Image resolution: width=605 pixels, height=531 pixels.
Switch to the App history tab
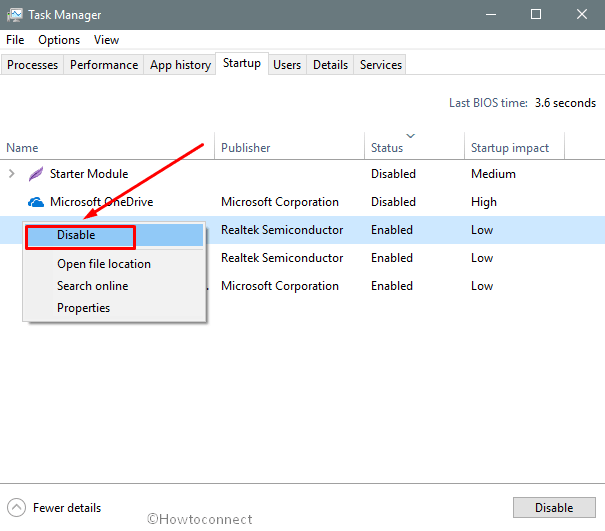(180, 65)
